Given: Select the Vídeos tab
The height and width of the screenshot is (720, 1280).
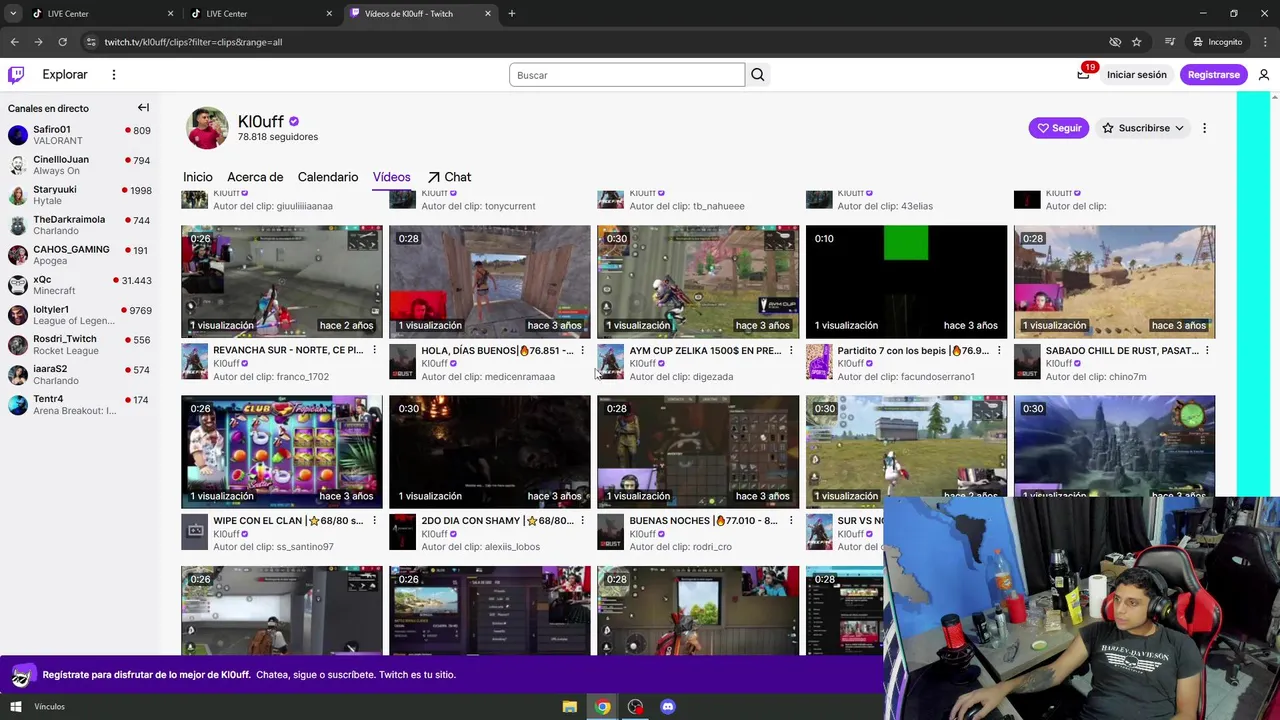Looking at the screenshot, I should [392, 177].
